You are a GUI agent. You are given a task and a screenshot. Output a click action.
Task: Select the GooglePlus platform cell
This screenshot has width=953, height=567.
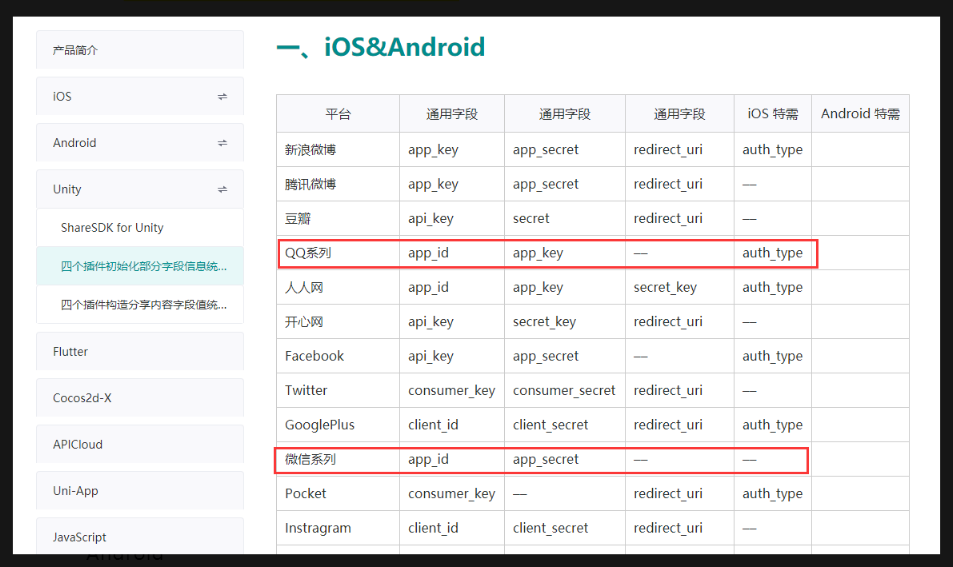coord(338,424)
